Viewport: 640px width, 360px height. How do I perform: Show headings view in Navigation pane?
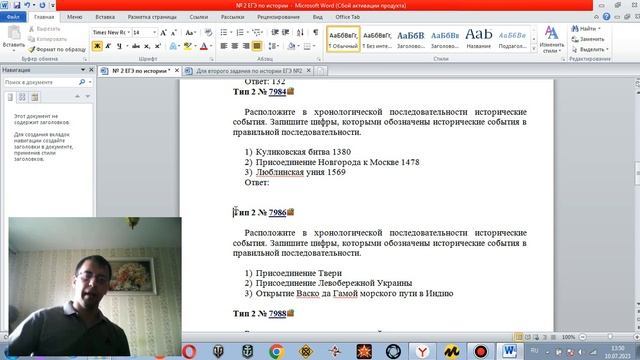[10, 97]
